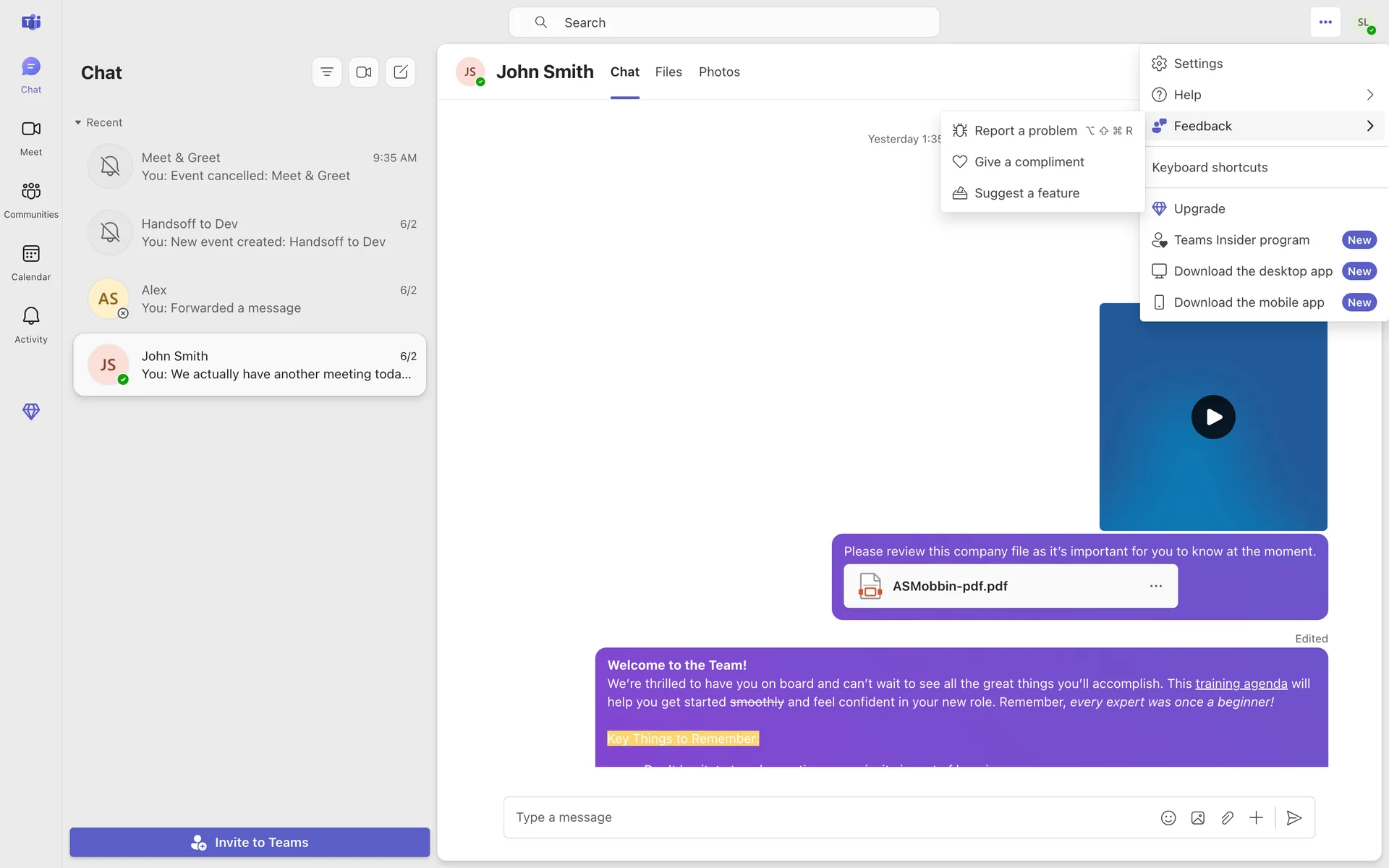Click the attach file paperclip icon

(x=1227, y=817)
